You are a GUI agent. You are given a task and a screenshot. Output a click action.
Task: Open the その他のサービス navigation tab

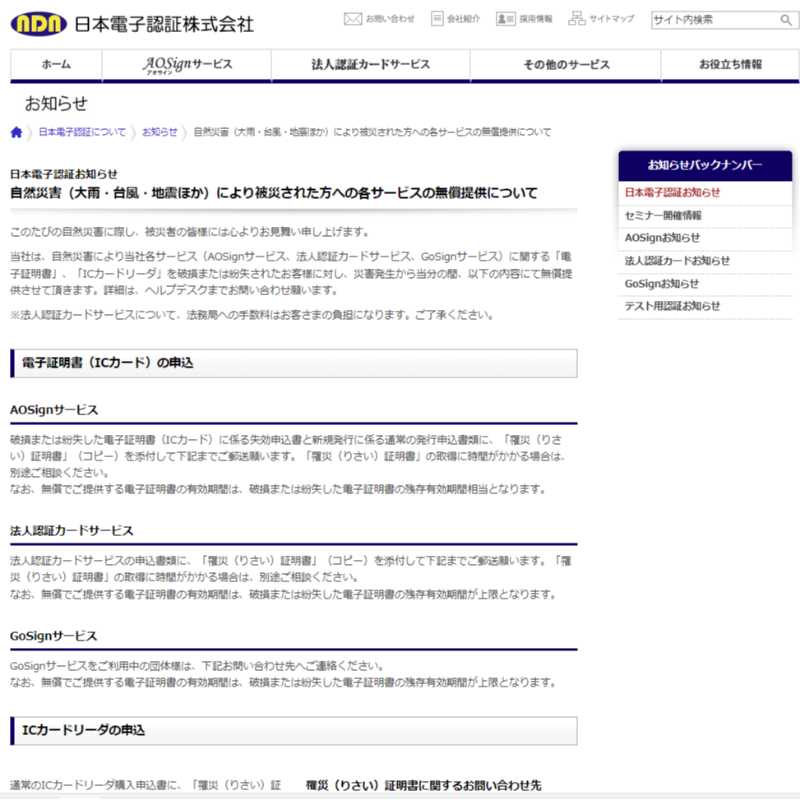tap(566, 65)
